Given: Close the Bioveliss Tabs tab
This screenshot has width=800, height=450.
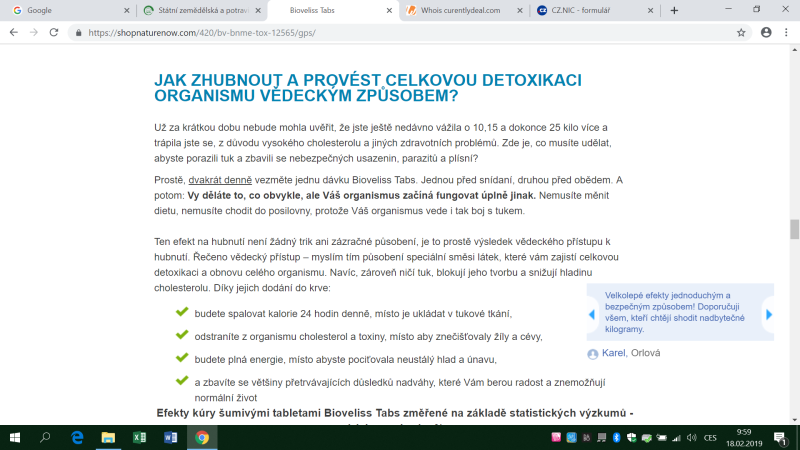Looking at the screenshot, I should coord(389,10).
